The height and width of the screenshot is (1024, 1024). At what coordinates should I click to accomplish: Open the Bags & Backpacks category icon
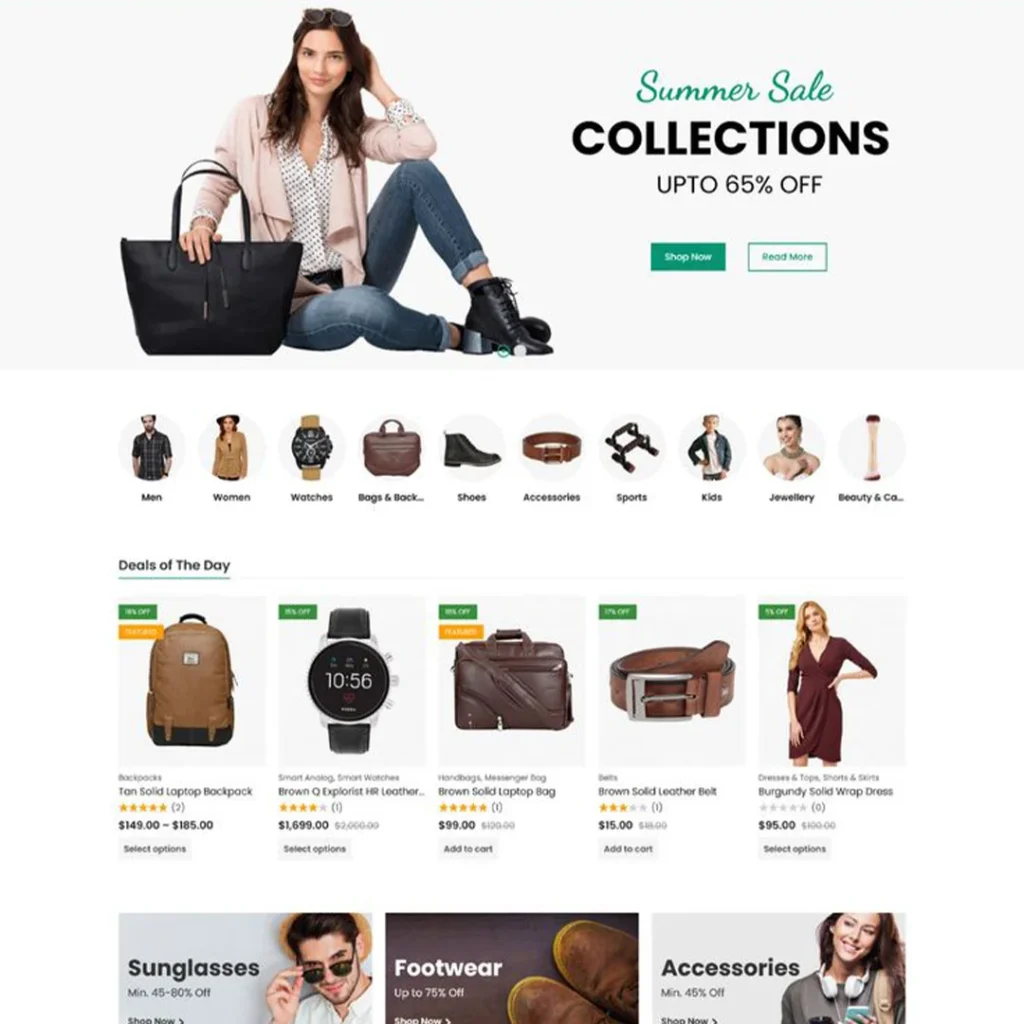coord(391,448)
